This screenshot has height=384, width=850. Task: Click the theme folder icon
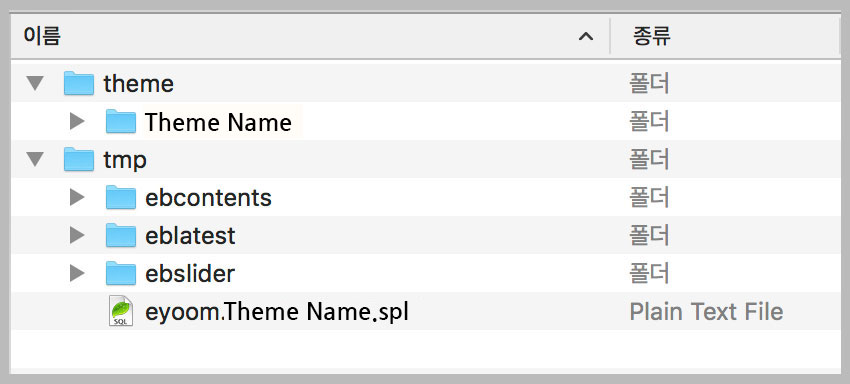pyautogui.click(x=79, y=84)
